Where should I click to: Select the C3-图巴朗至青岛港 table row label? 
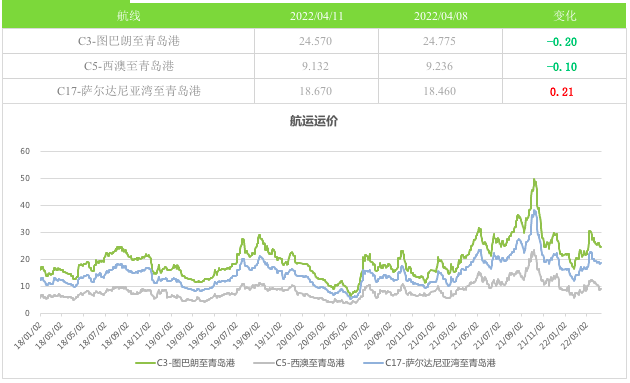pyautogui.click(x=129, y=41)
